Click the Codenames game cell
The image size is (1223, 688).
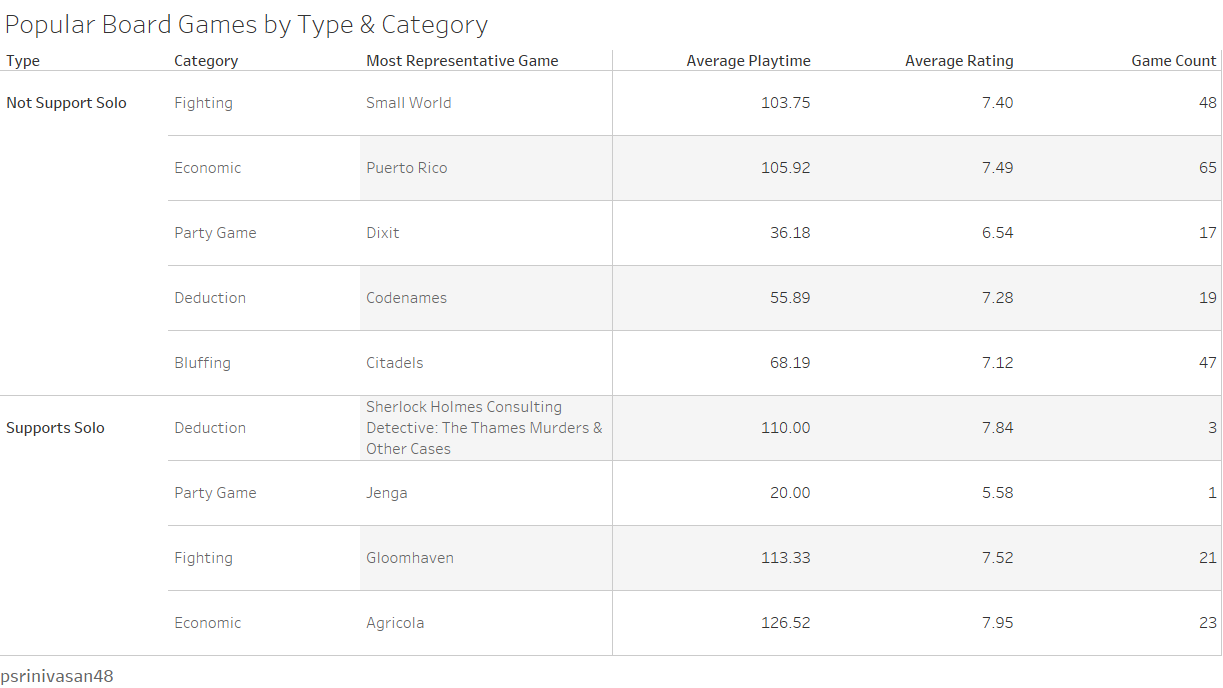pos(406,298)
